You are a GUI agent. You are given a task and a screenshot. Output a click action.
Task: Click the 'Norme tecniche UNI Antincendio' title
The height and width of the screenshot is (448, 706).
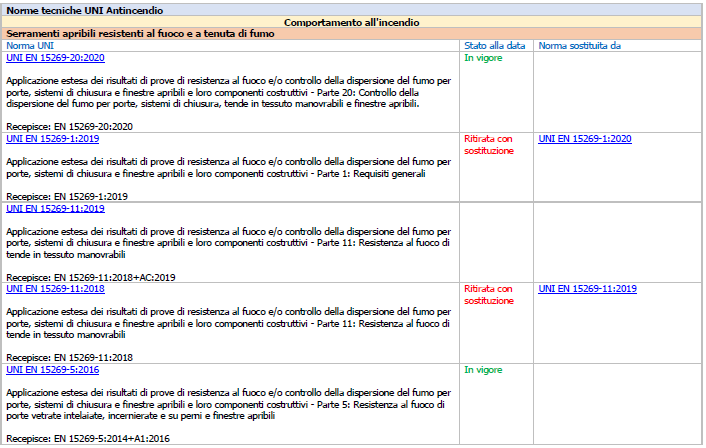tap(85, 10)
